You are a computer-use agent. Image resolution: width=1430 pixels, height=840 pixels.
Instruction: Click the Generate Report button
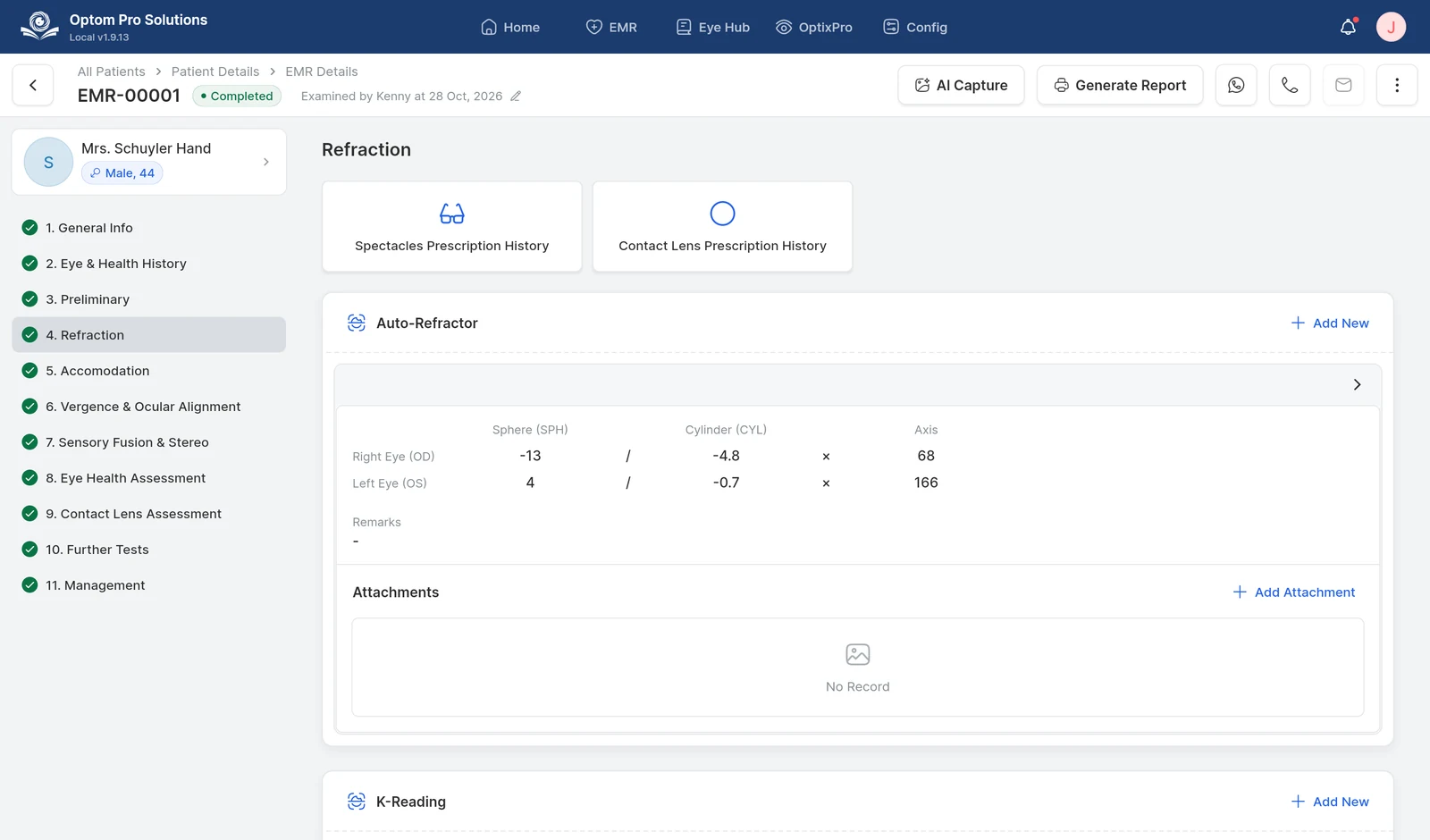[x=1120, y=85]
